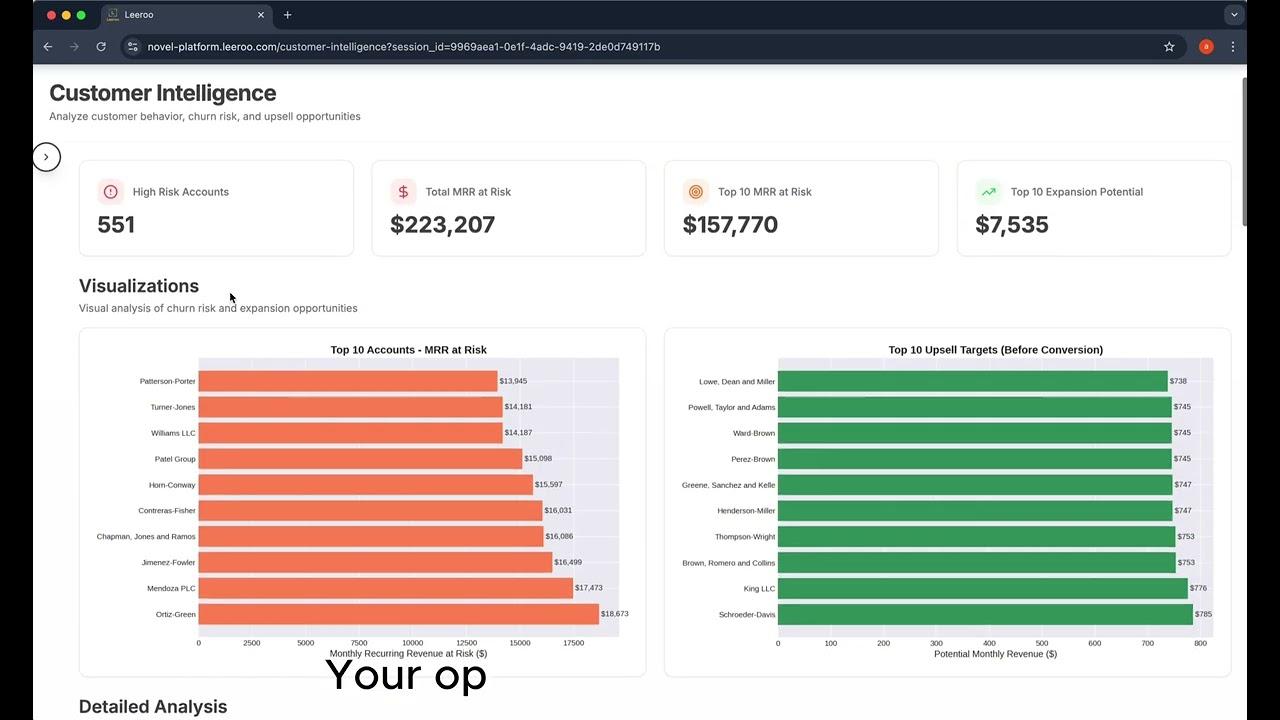Screen dimensions: 1280x720
Task: Click the target icon for Top 10 MRR at Risk
Action: coord(696,192)
